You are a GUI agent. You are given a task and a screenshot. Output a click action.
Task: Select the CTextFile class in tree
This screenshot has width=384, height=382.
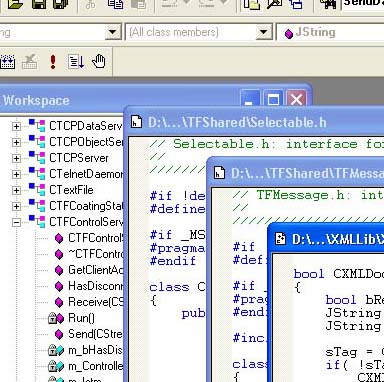pyautogui.click(x=71, y=190)
